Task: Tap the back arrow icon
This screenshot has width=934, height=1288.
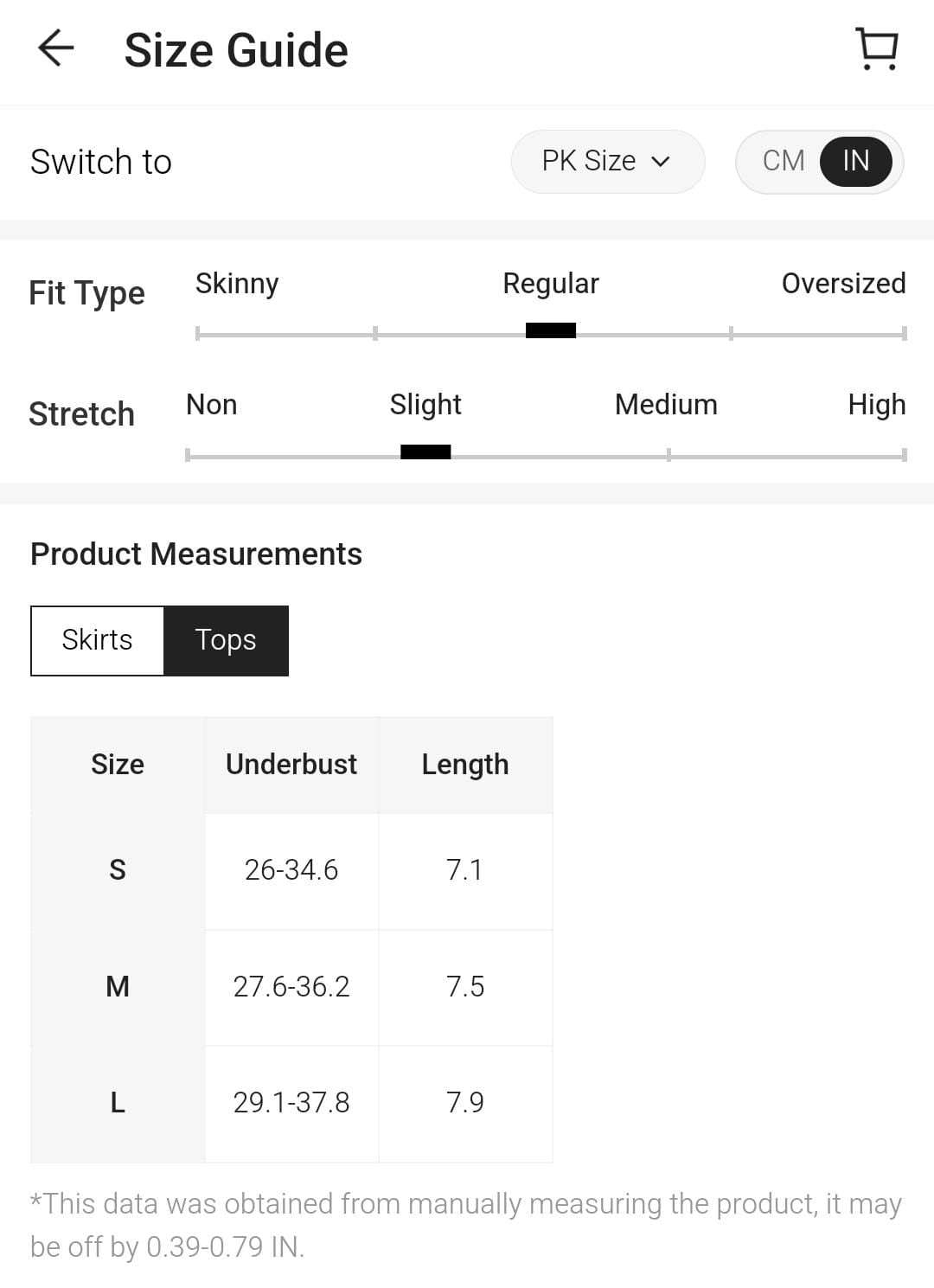Action: 56,48
